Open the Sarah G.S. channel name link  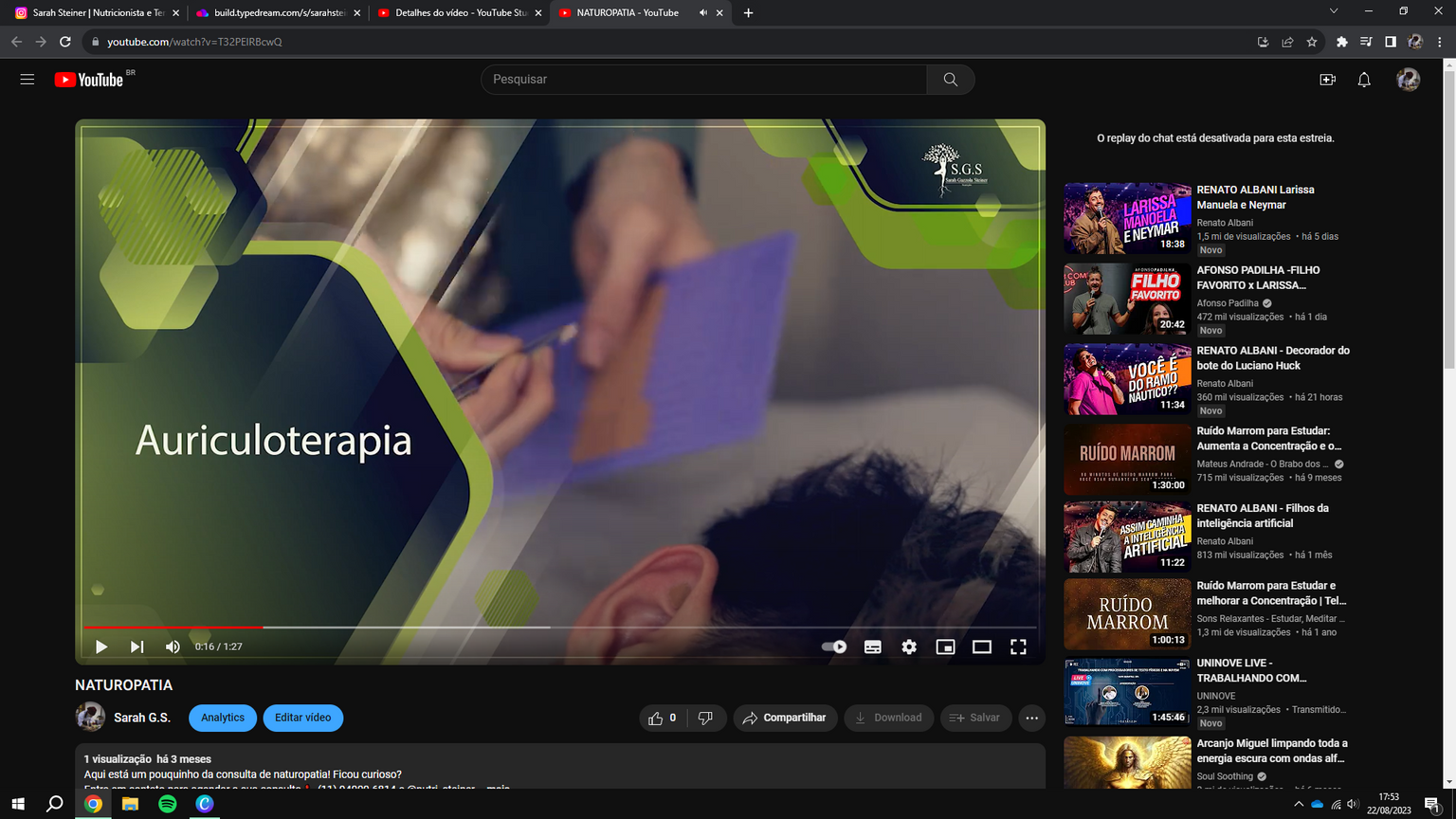[142, 718]
